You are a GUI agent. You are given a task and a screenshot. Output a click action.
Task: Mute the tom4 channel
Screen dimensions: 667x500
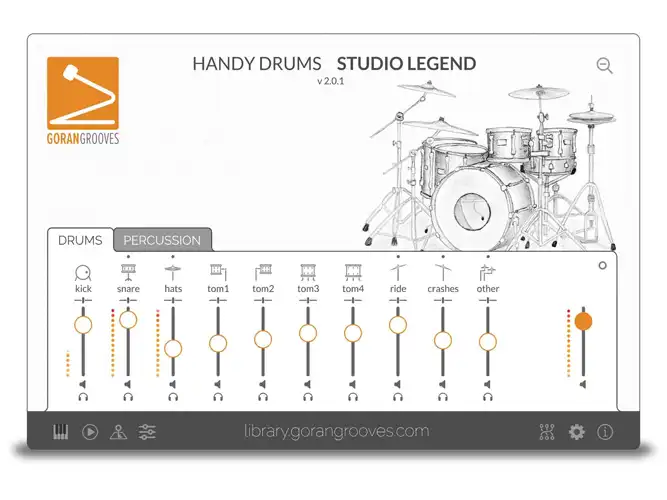[x=353, y=384]
